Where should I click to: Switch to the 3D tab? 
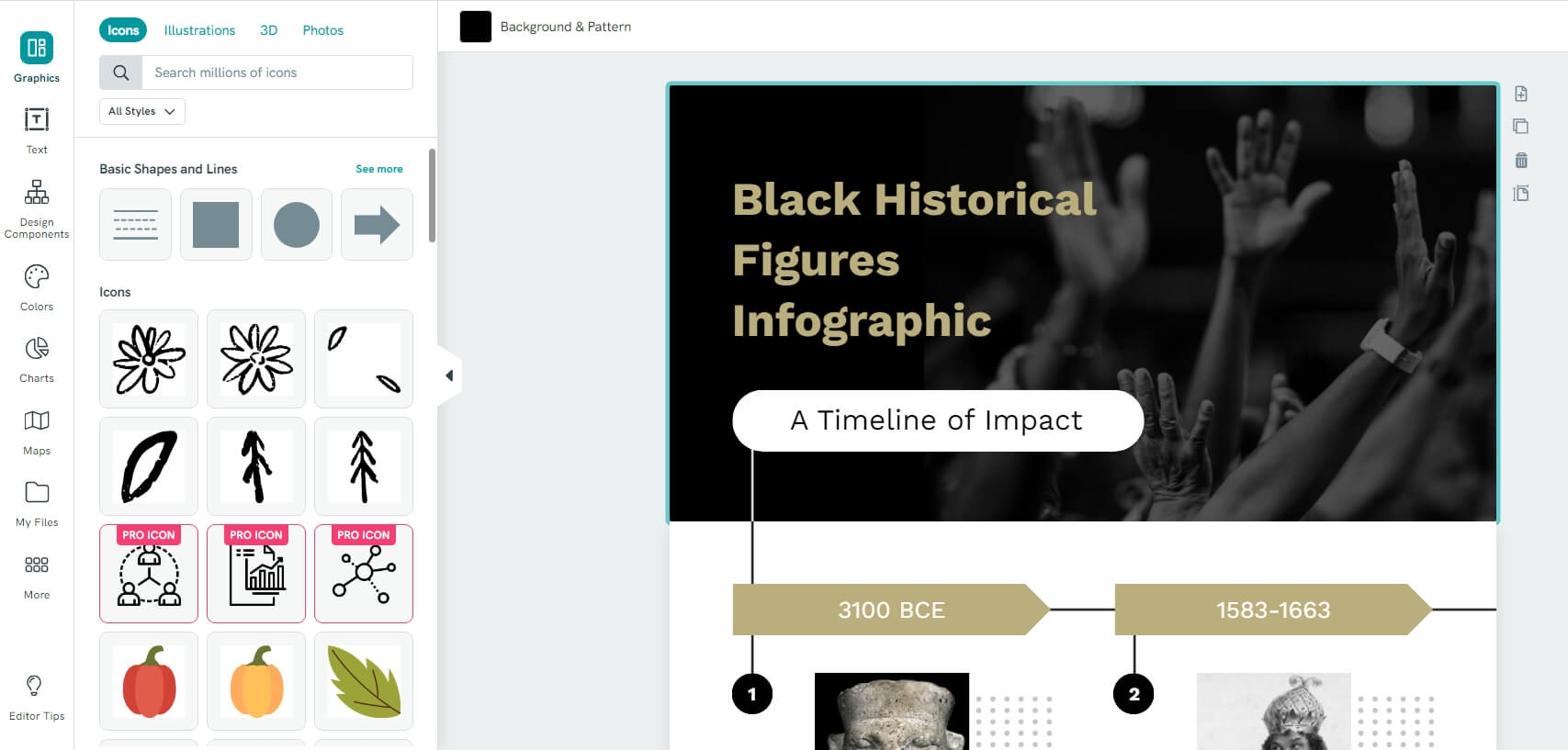click(x=268, y=30)
